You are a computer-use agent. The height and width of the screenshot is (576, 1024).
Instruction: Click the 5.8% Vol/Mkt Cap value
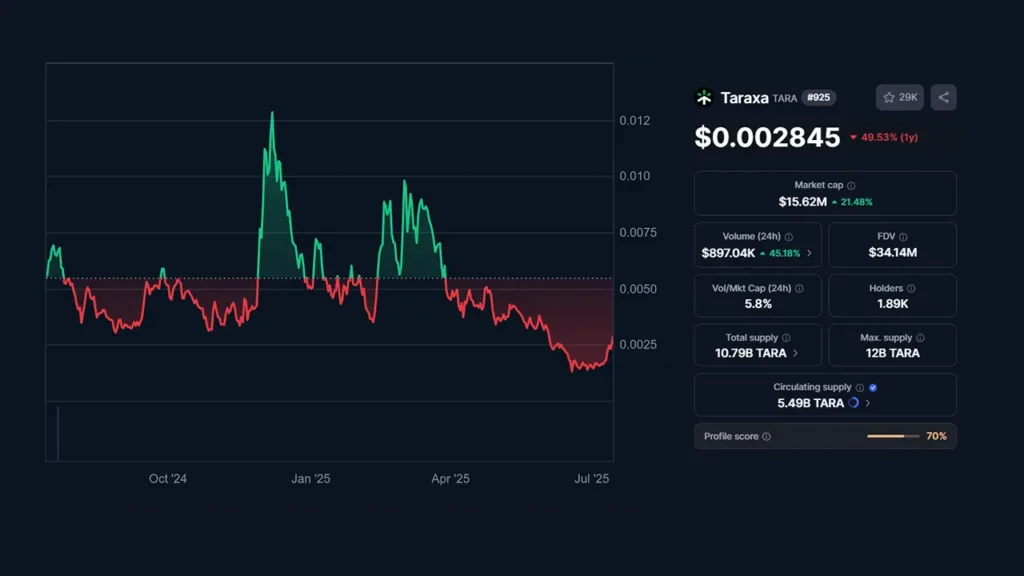pos(758,304)
